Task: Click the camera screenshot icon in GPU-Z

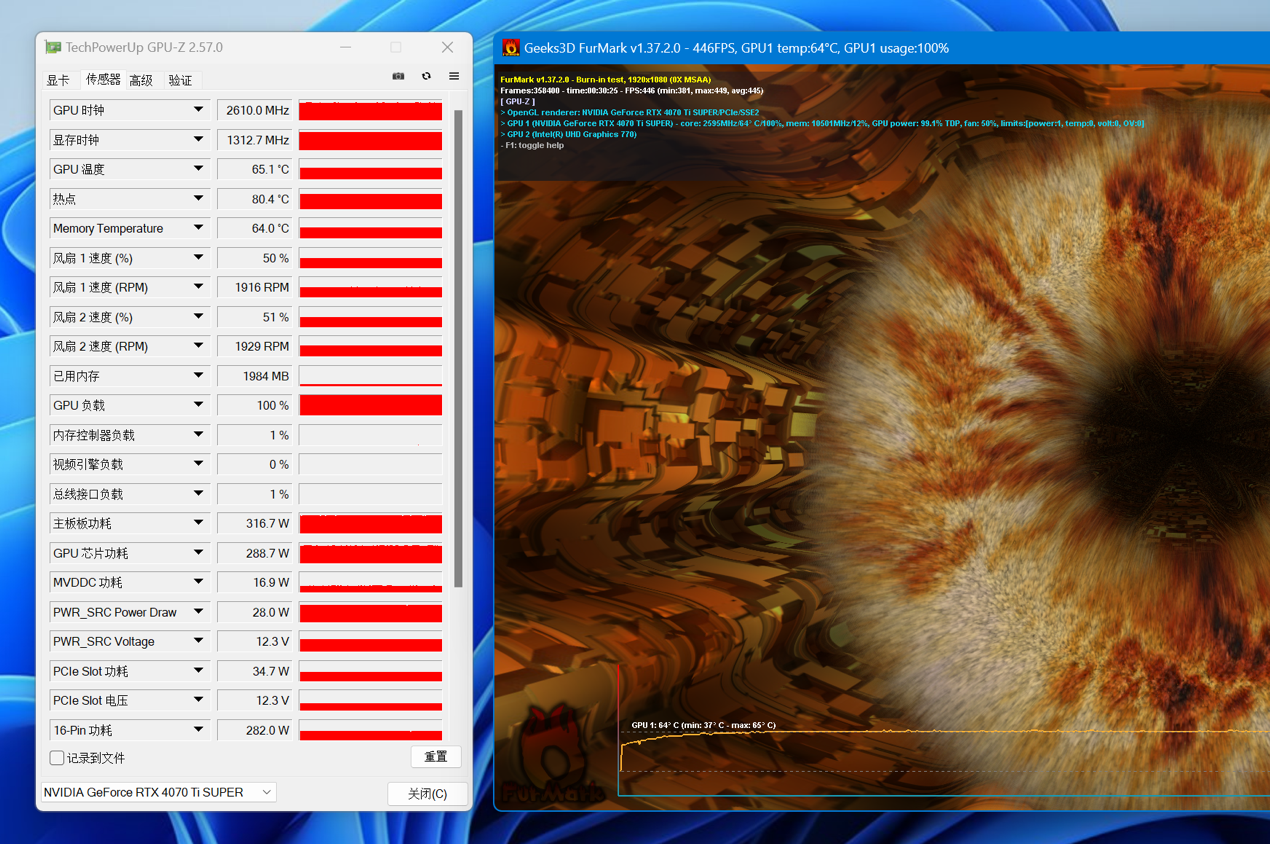Action: [x=398, y=77]
